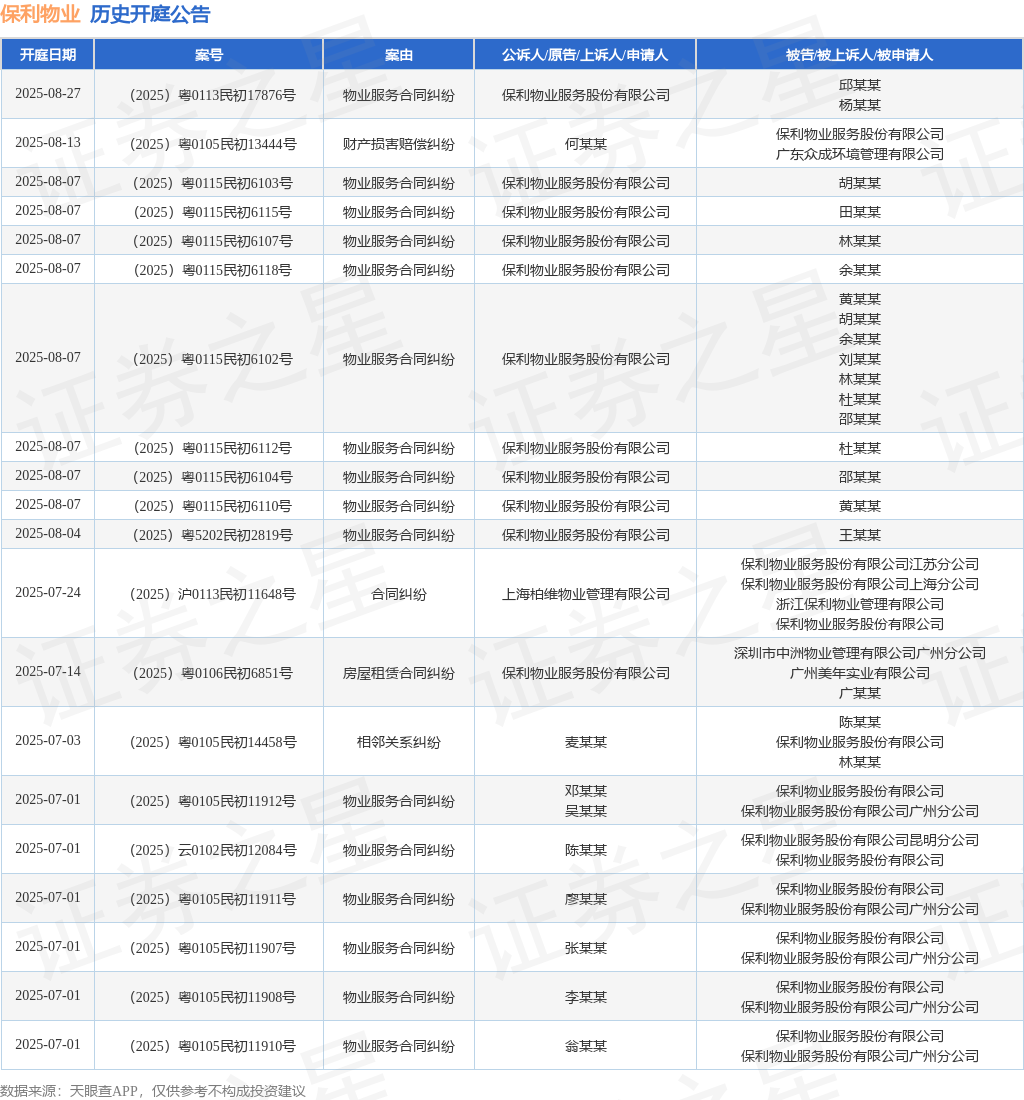Click the 合同纠纷 cause cell
This screenshot has width=1024, height=1100.
tap(398, 594)
